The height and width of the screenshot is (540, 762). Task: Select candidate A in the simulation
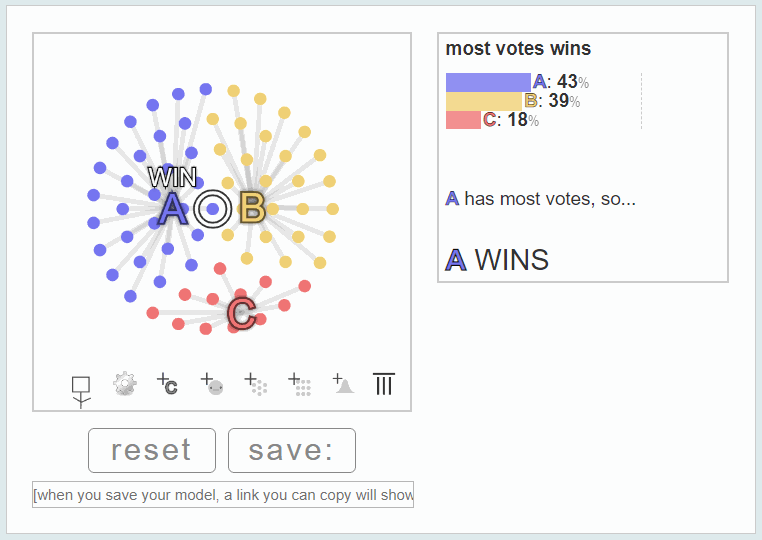[x=173, y=209]
